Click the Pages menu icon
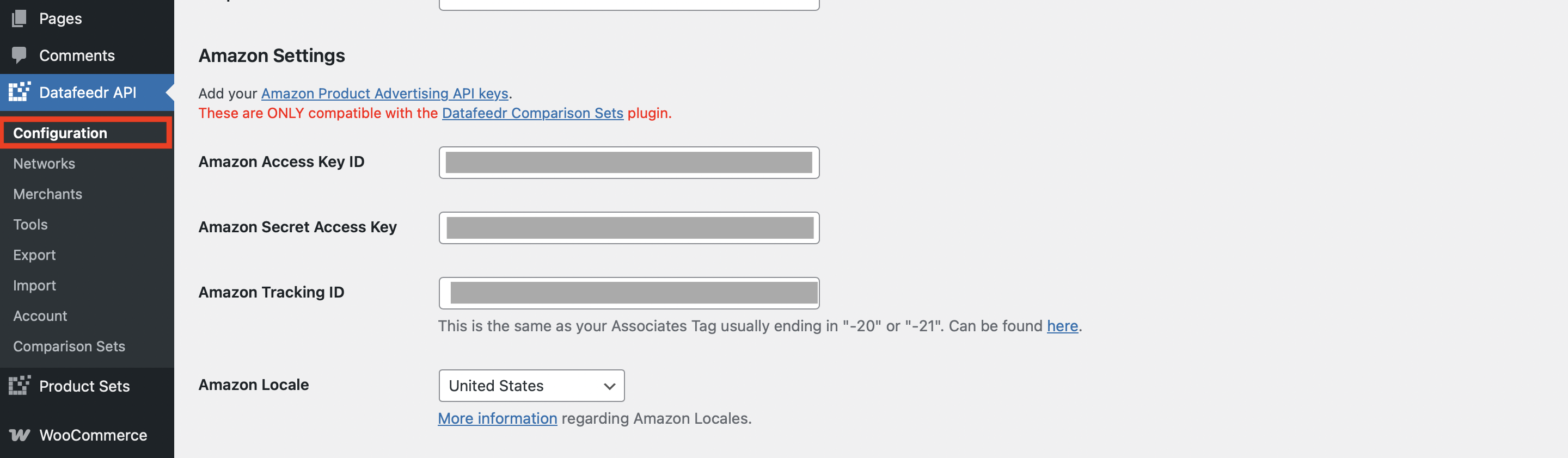 click(x=19, y=18)
